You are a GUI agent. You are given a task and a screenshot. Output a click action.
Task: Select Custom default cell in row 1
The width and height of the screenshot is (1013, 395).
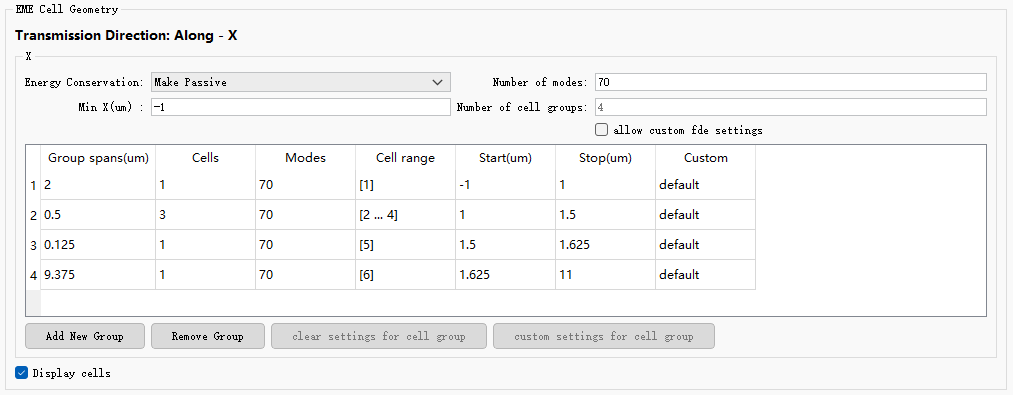point(705,185)
